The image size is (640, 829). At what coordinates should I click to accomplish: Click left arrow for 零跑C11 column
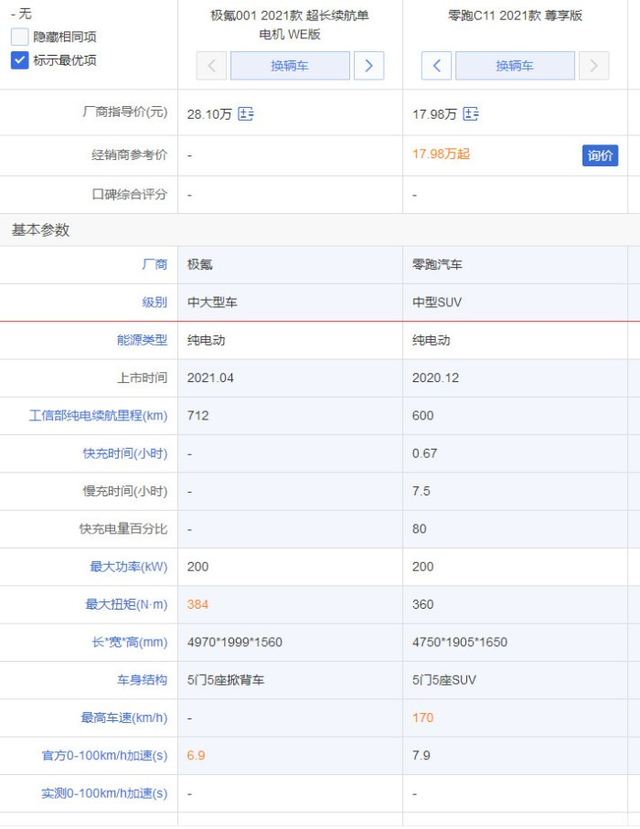437,66
